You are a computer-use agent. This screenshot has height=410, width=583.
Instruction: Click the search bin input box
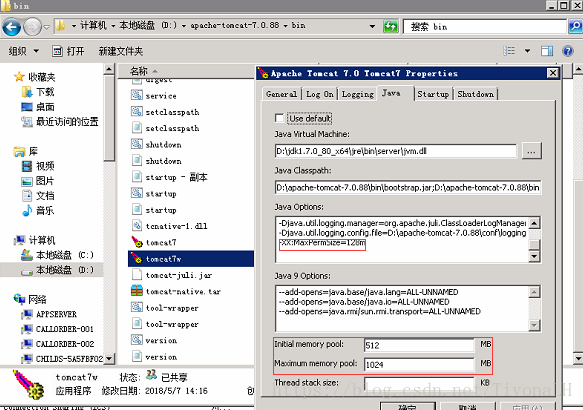pos(485,26)
